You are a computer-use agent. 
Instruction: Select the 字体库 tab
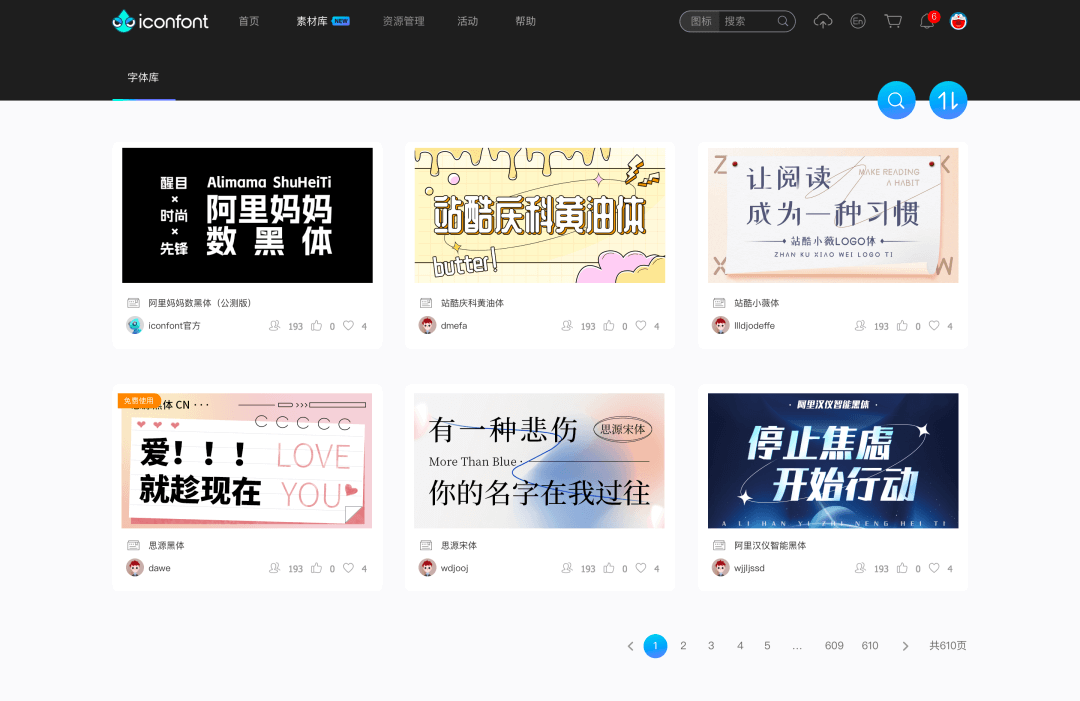click(x=143, y=77)
